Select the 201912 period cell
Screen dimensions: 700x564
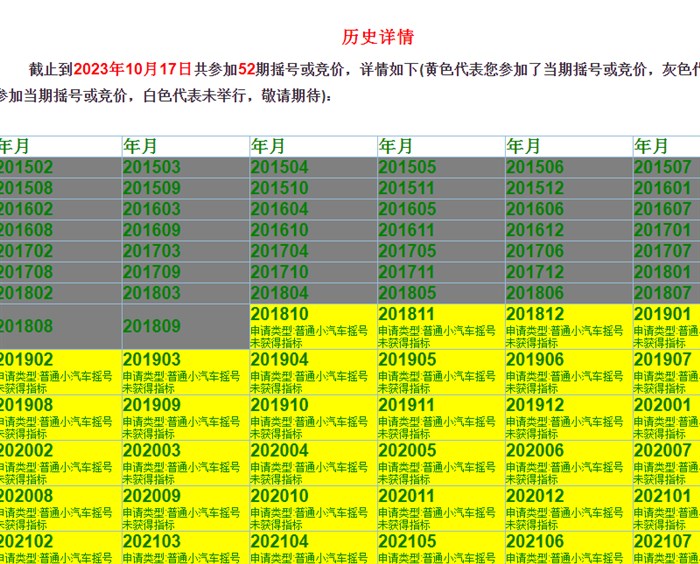click(x=569, y=417)
